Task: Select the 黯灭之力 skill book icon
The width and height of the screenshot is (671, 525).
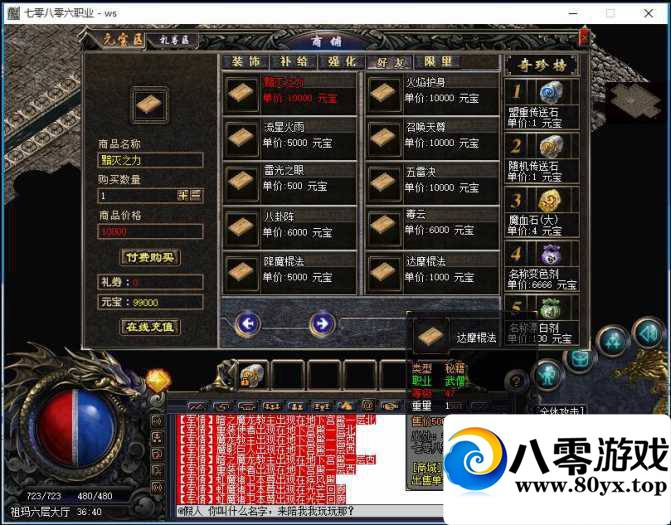Action: point(241,93)
